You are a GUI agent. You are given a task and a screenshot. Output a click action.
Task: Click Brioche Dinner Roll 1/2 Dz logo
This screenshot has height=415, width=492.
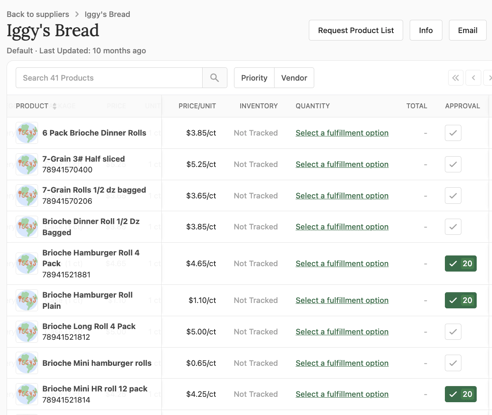27,227
